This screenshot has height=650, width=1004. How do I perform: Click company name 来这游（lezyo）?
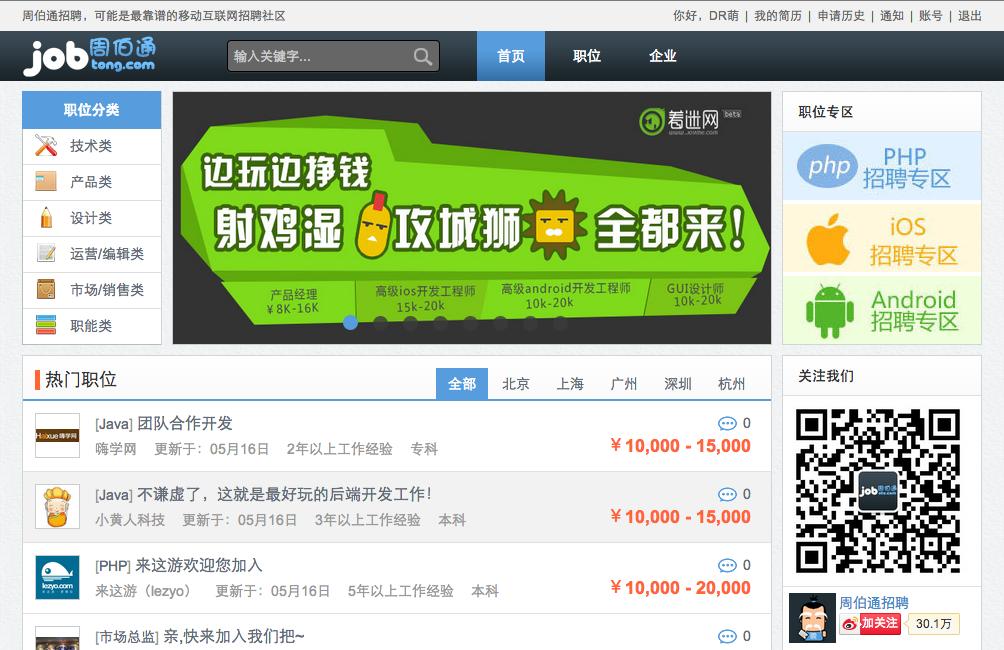(x=143, y=591)
